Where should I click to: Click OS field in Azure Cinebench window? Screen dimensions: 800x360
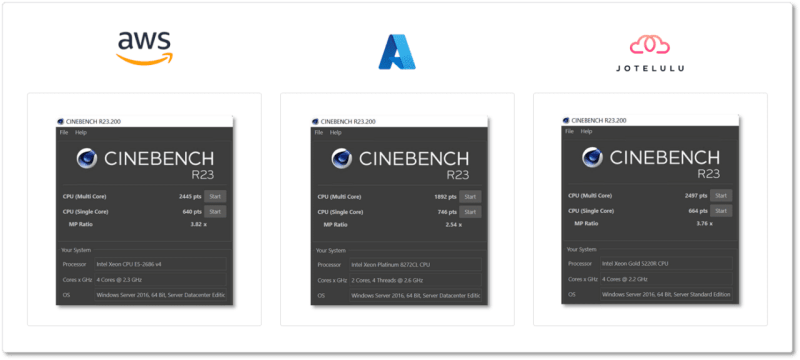pos(415,295)
